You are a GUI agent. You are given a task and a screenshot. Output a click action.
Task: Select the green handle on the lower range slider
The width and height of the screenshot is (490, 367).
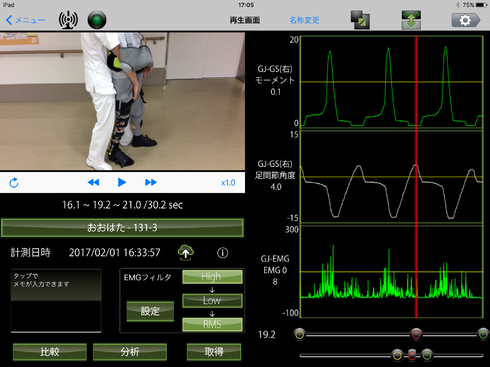427,355
